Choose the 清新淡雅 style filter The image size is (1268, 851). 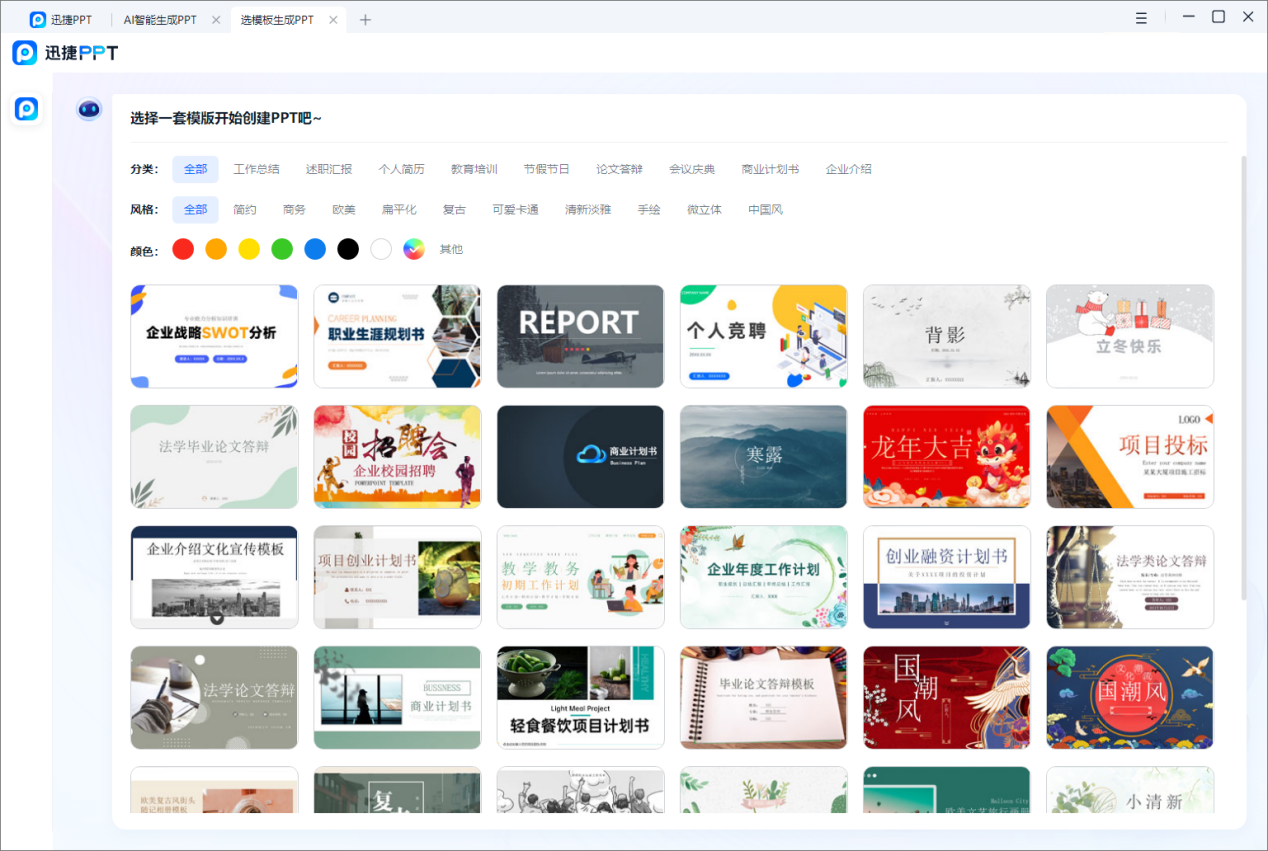tap(588, 209)
